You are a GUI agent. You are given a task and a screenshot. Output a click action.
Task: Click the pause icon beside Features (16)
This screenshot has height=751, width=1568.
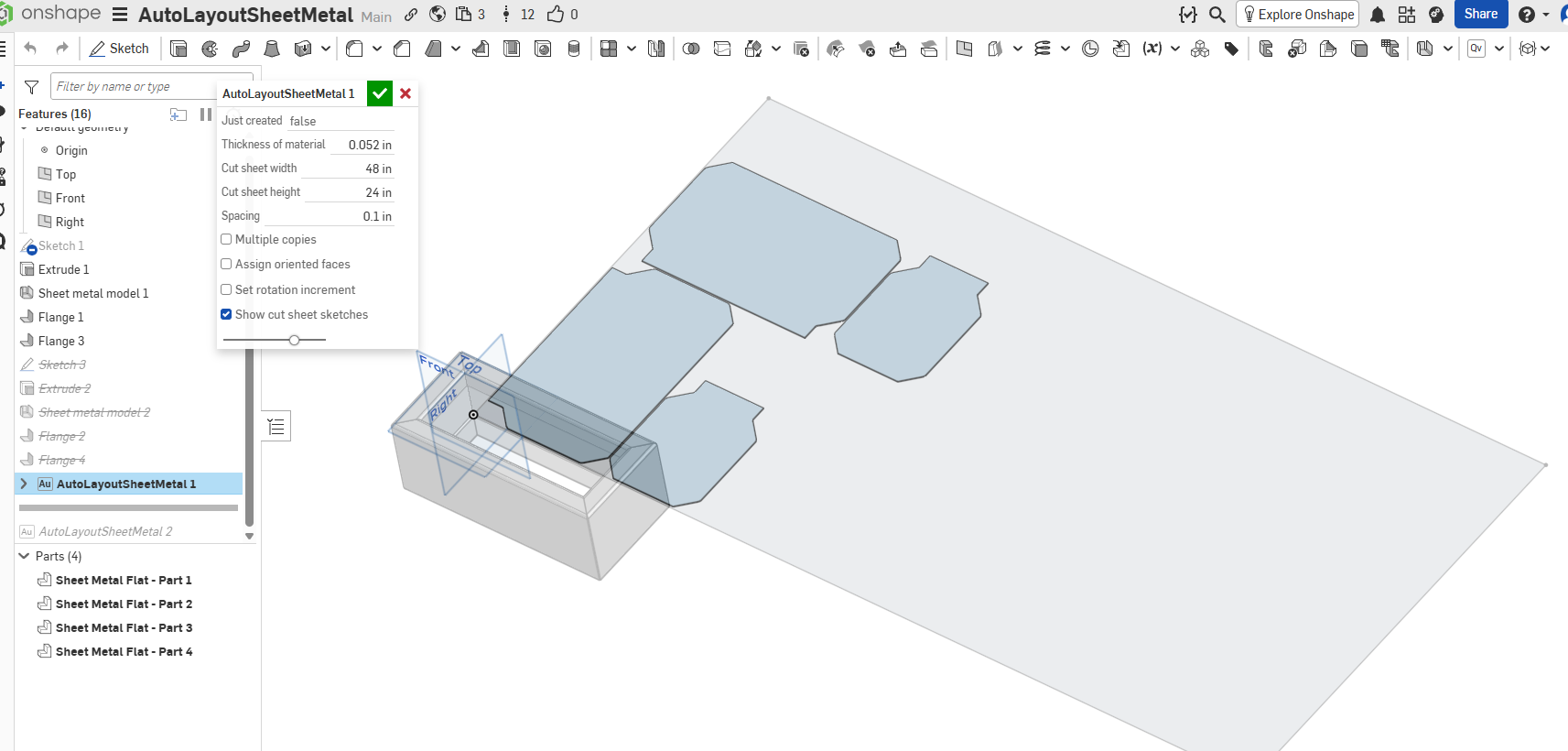(x=206, y=114)
